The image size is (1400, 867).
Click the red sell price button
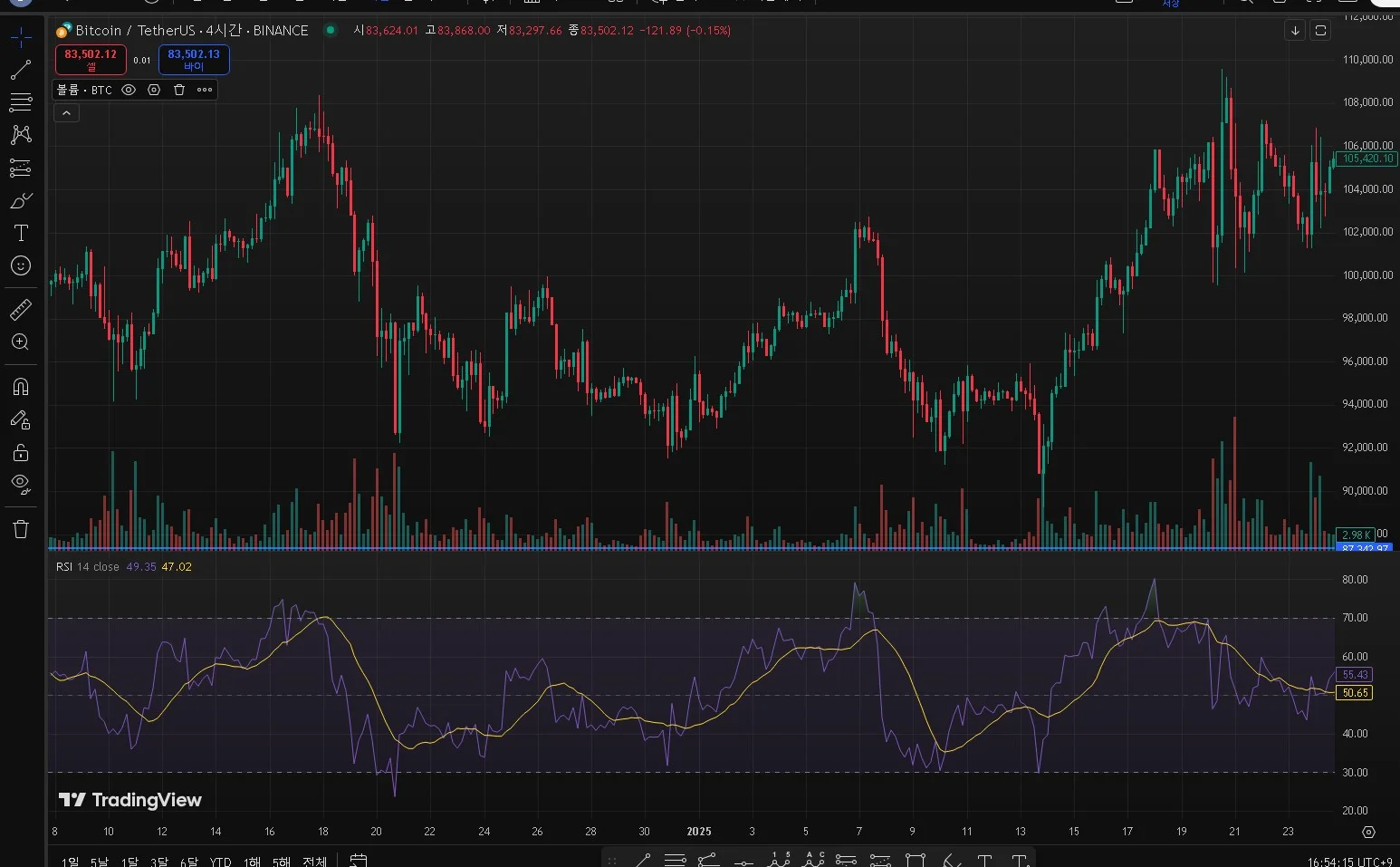[x=91, y=60]
